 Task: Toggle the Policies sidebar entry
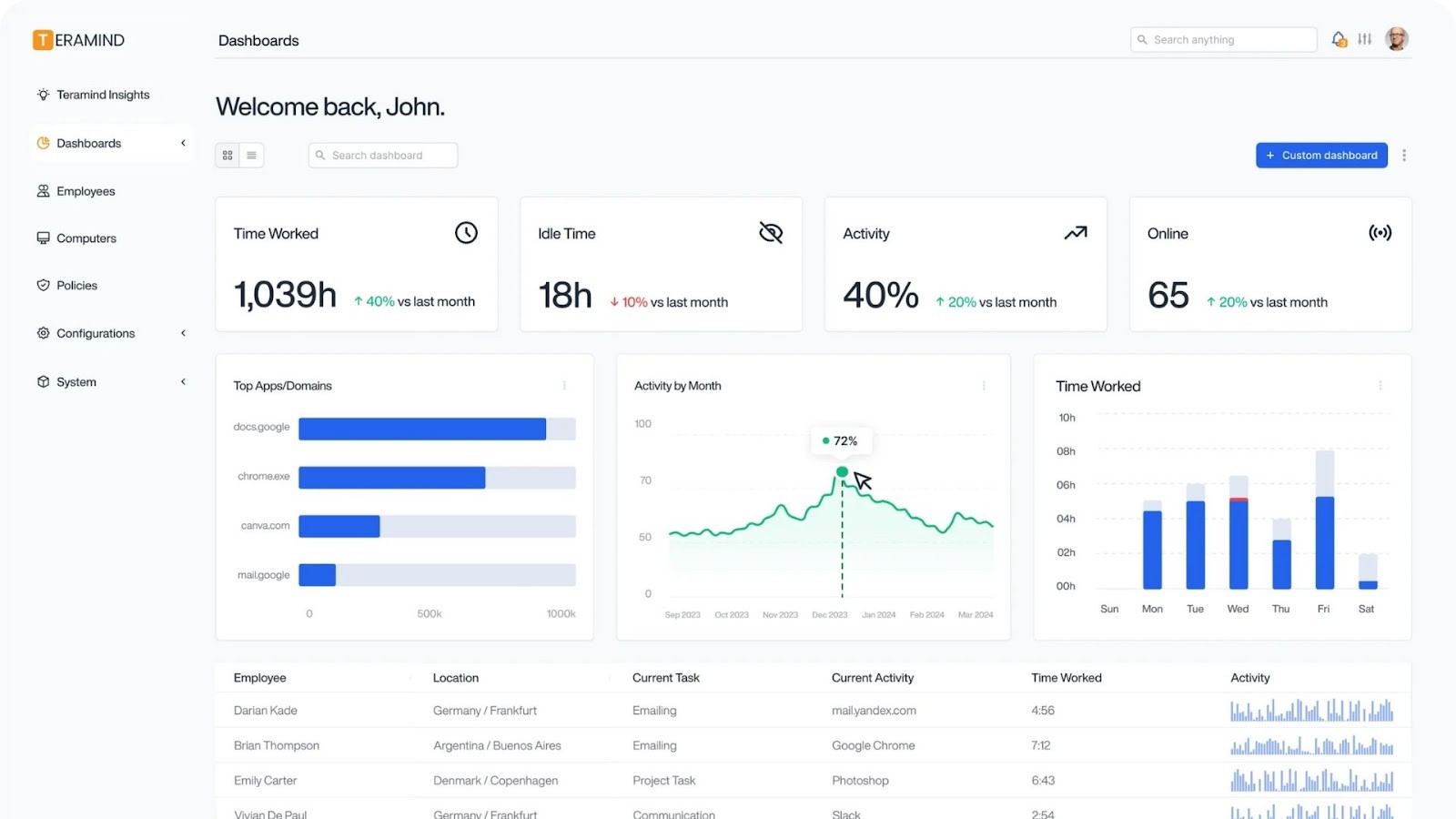[x=76, y=285]
